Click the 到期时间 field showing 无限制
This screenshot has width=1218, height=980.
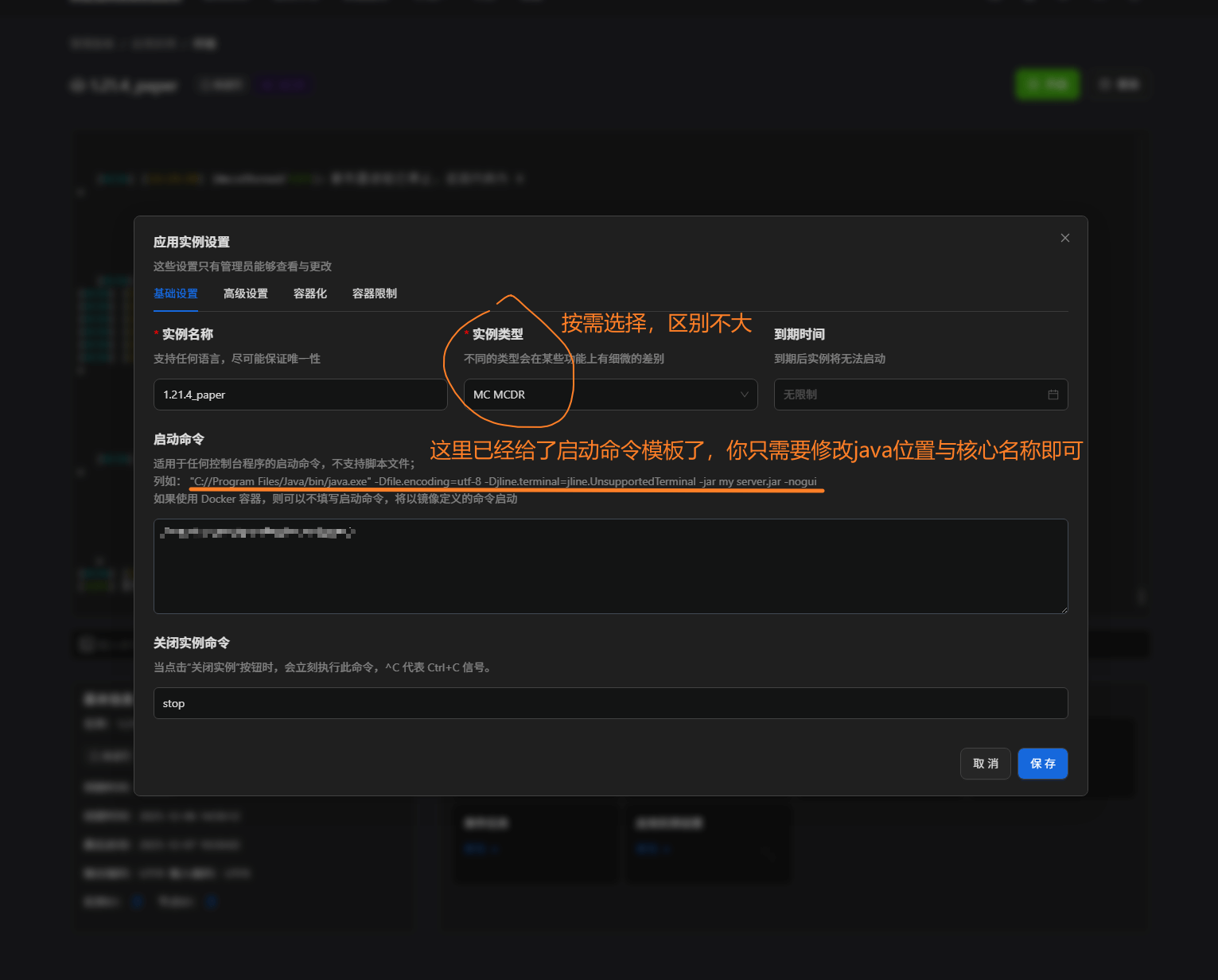point(921,395)
